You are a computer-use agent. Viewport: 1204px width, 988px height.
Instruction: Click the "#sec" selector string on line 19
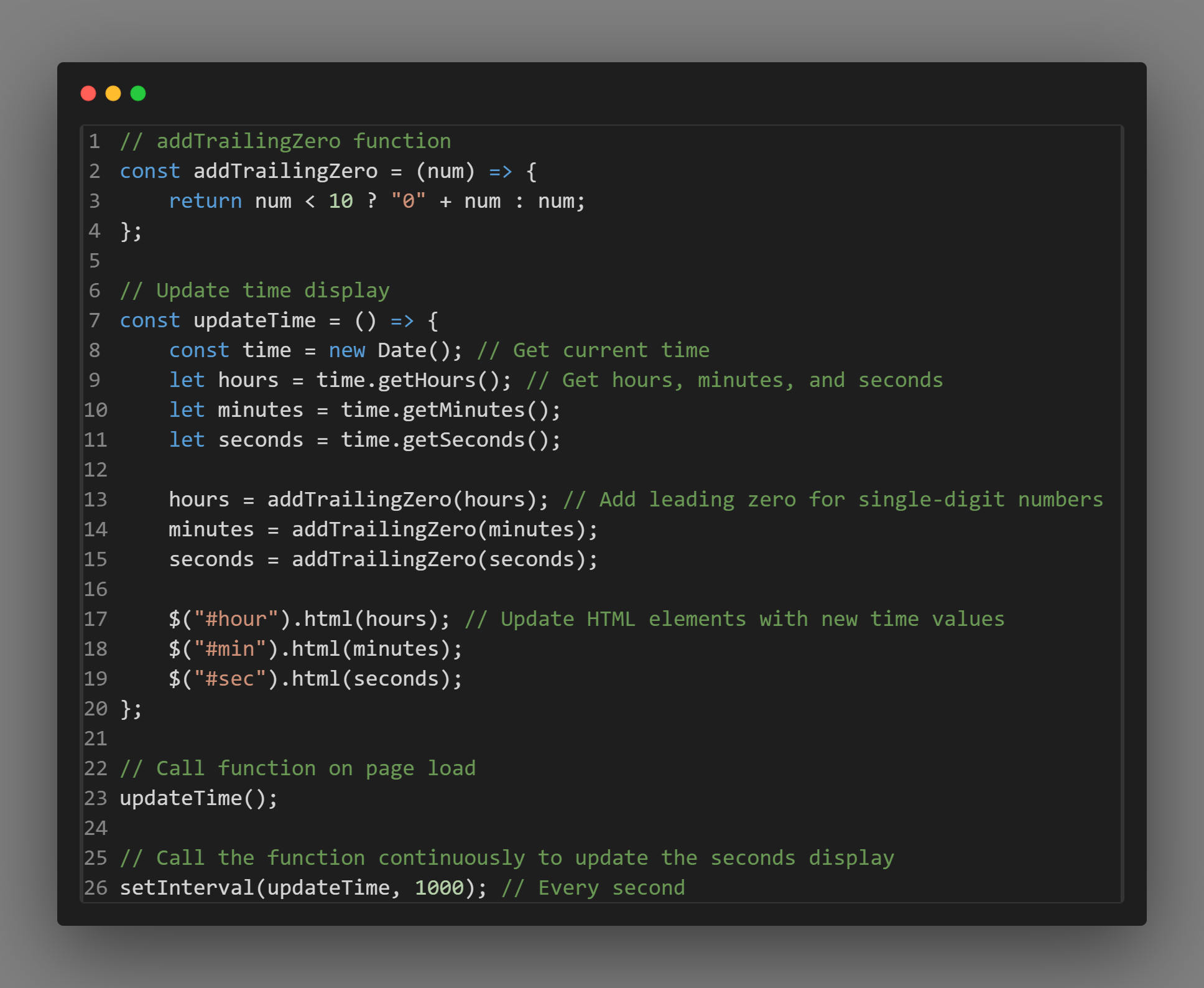tap(230, 679)
